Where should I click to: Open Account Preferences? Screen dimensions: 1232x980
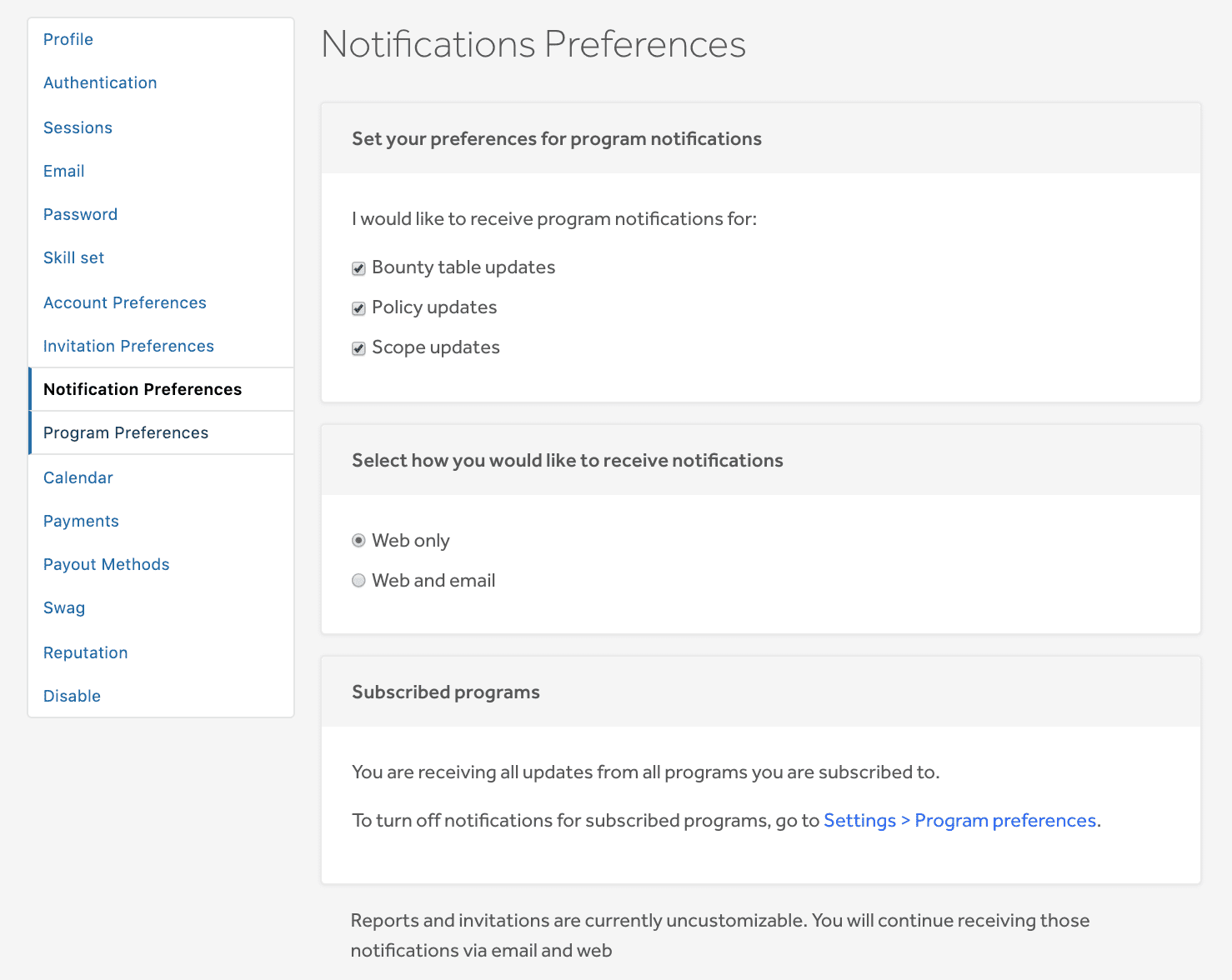[125, 302]
